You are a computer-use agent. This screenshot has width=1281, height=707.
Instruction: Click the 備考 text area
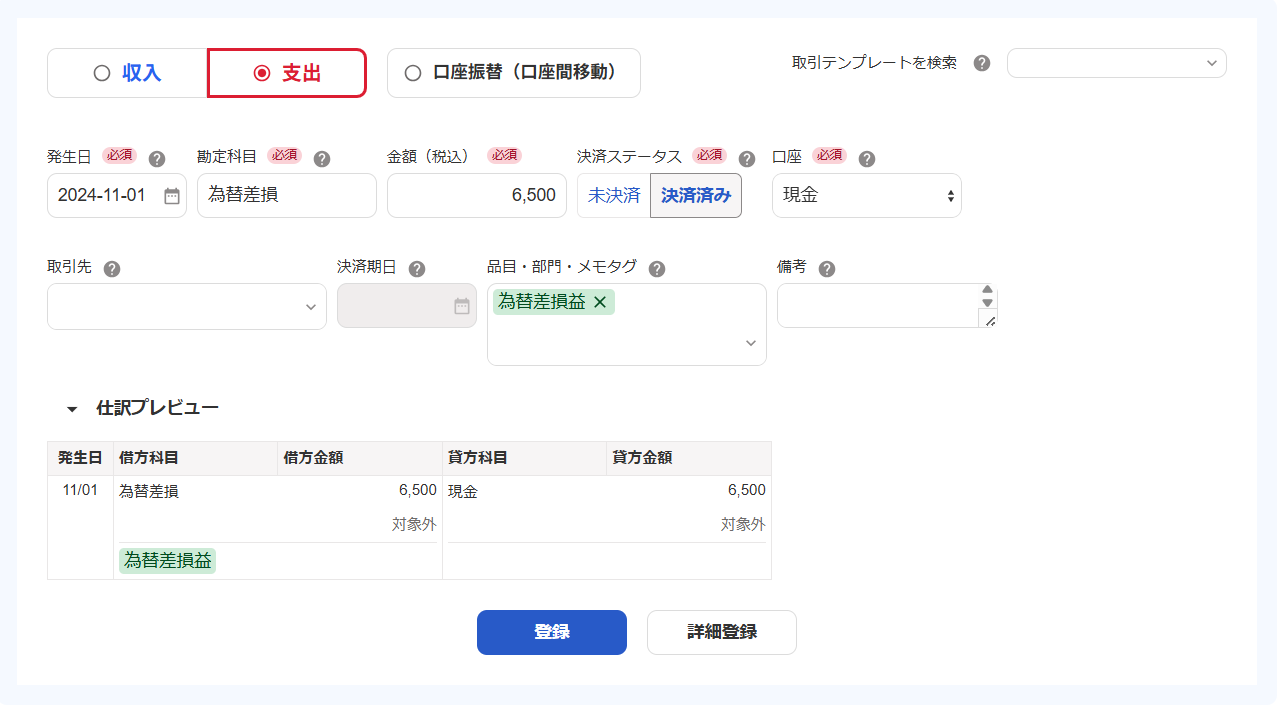click(x=878, y=306)
